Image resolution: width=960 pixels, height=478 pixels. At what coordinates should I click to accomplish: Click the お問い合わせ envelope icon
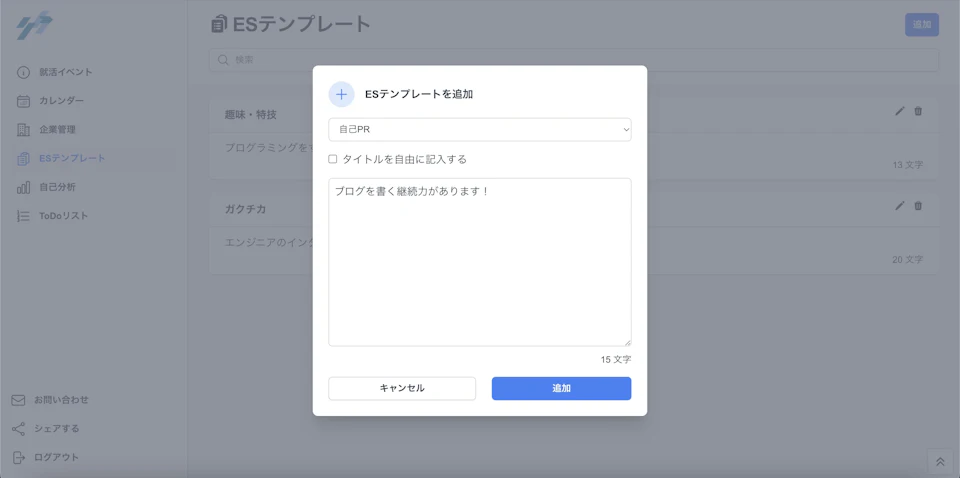tap(19, 400)
